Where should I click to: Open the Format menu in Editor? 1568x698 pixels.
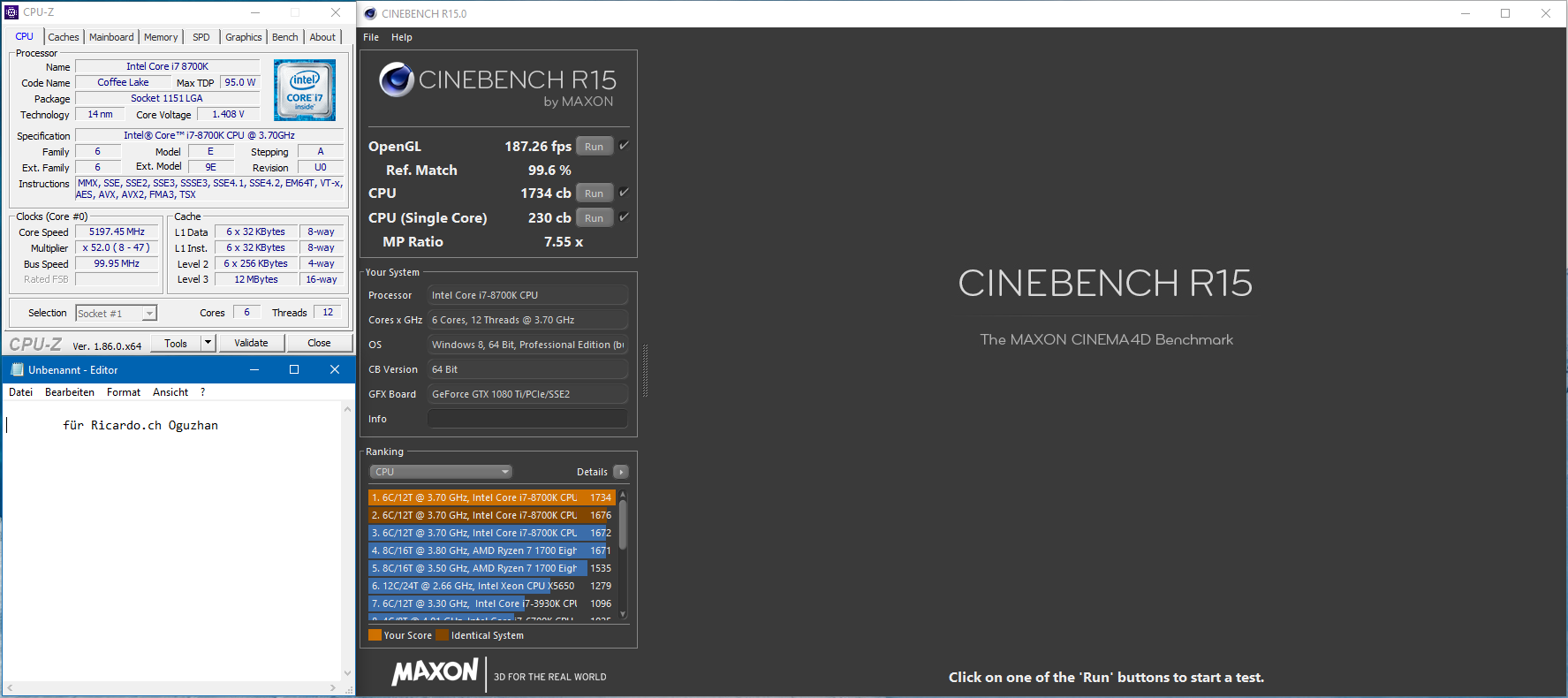coord(124,392)
